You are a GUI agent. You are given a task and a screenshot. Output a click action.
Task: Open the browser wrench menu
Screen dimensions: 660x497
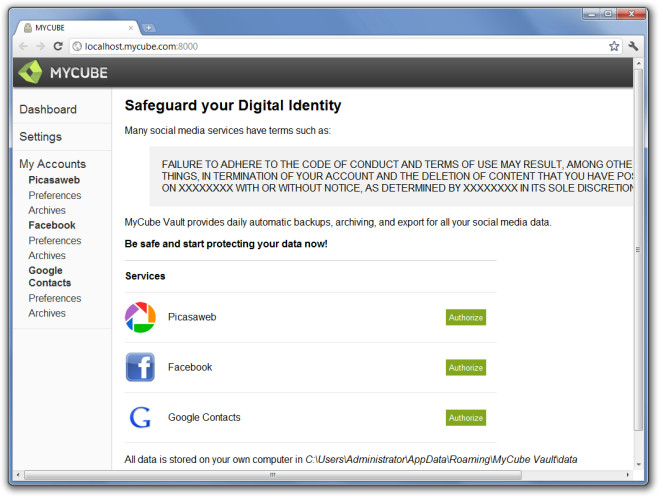(633, 46)
